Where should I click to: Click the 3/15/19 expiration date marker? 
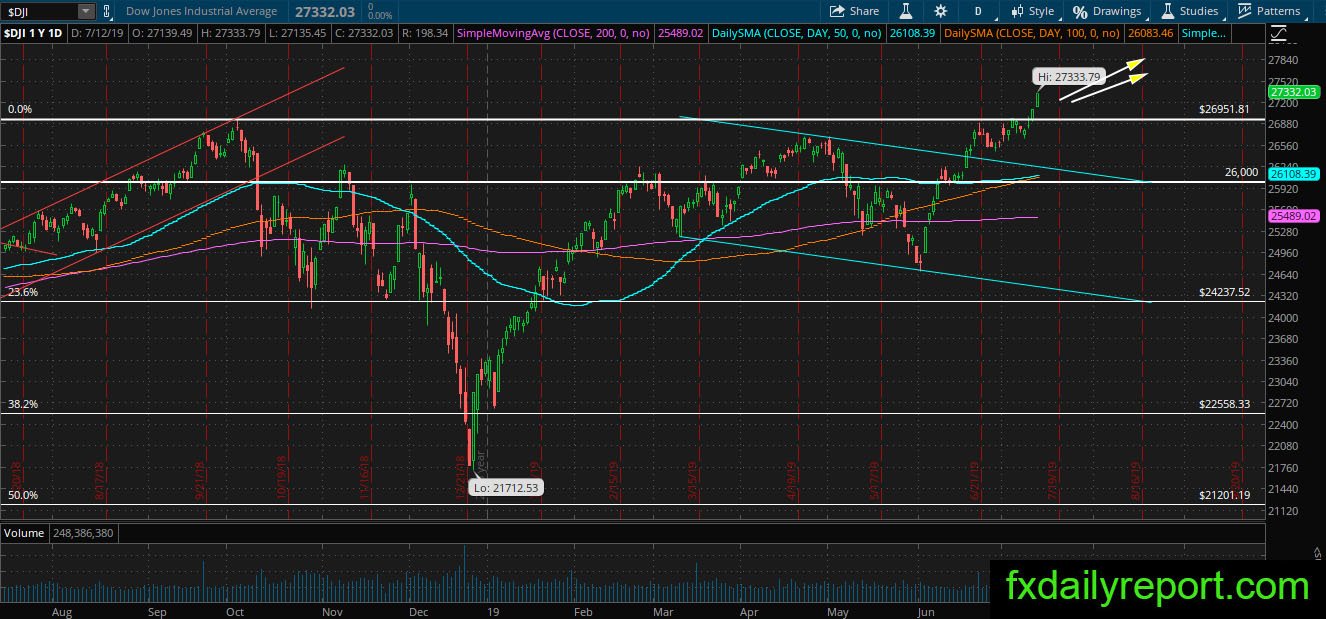click(x=693, y=482)
